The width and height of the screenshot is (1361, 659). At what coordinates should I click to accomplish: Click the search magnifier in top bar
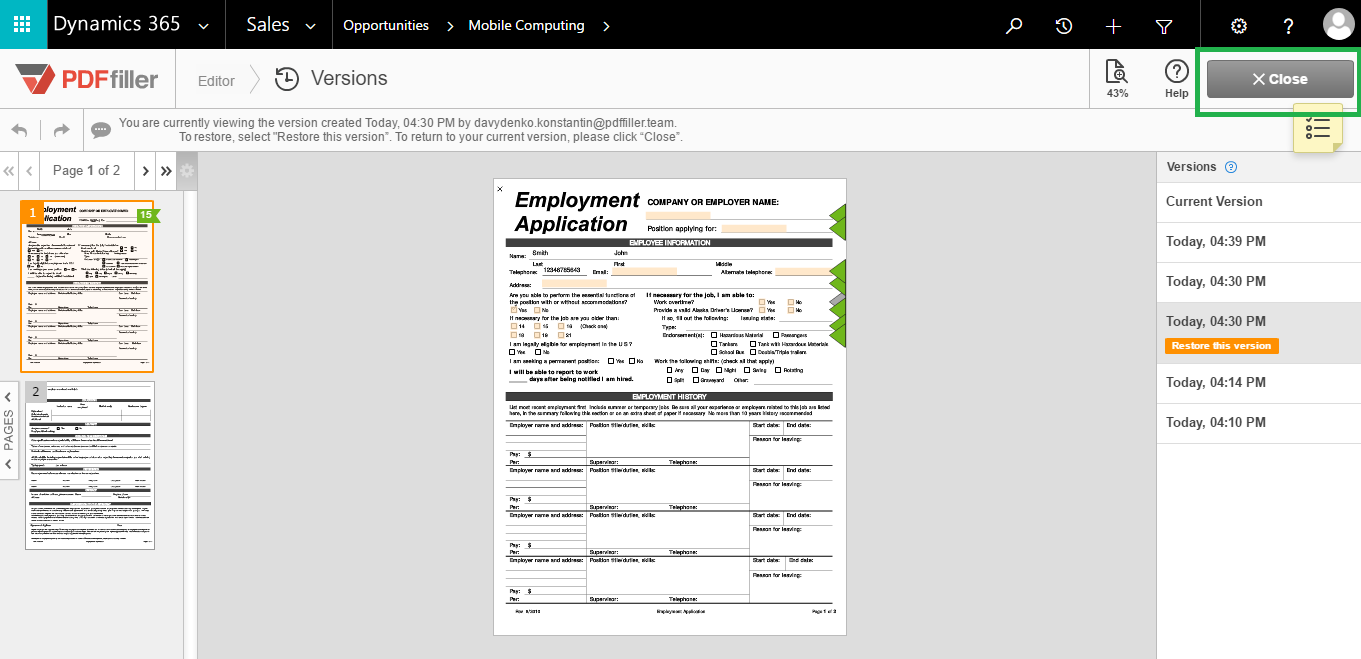(x=1014, y=26)
